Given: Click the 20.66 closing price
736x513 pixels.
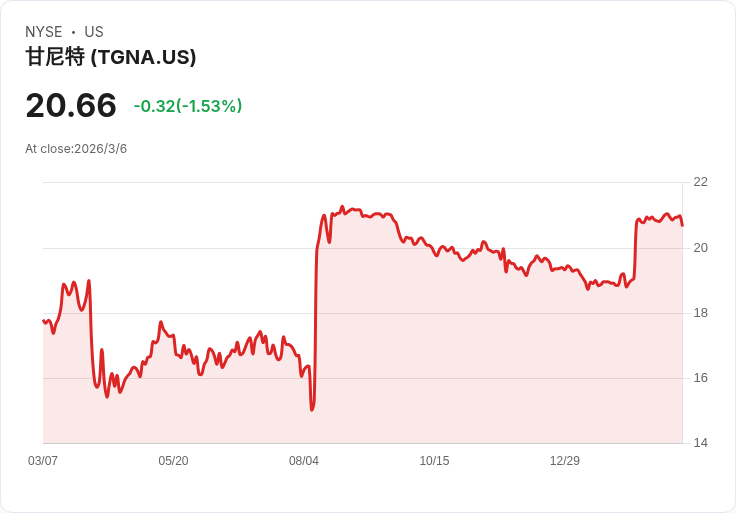Looking at the screenshot, I should tap(71, 105).
